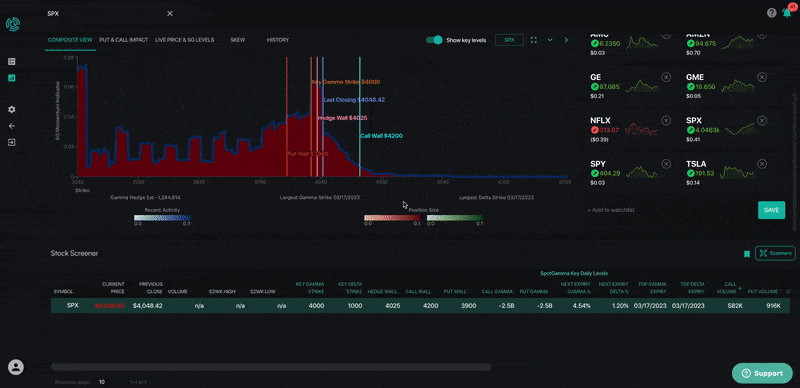800x388 pixels.
Task: Click the Recent Activity blue gradient legend
Action: 162,218
